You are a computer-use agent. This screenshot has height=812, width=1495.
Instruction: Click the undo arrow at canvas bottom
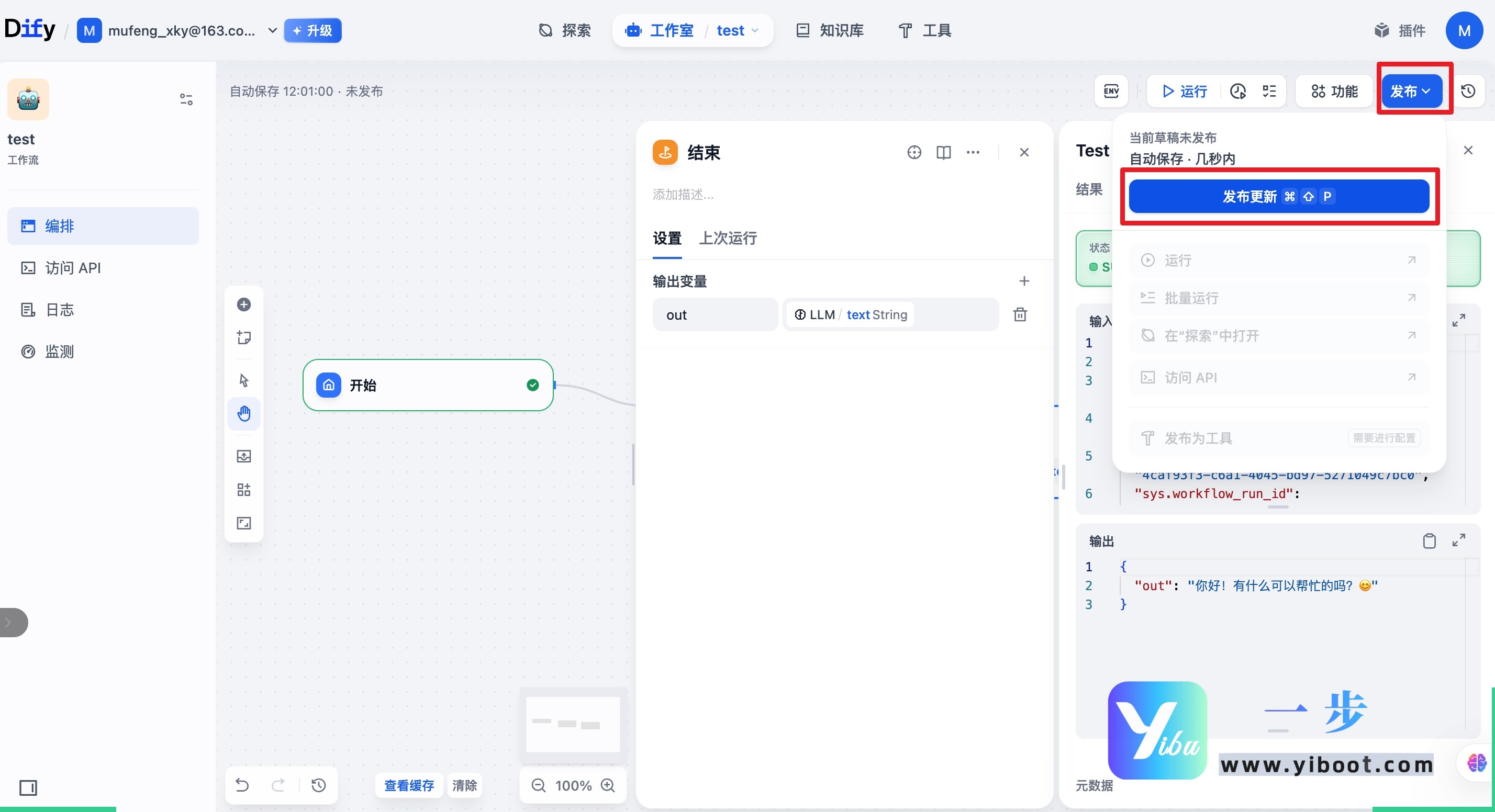[x=242, y=785]
